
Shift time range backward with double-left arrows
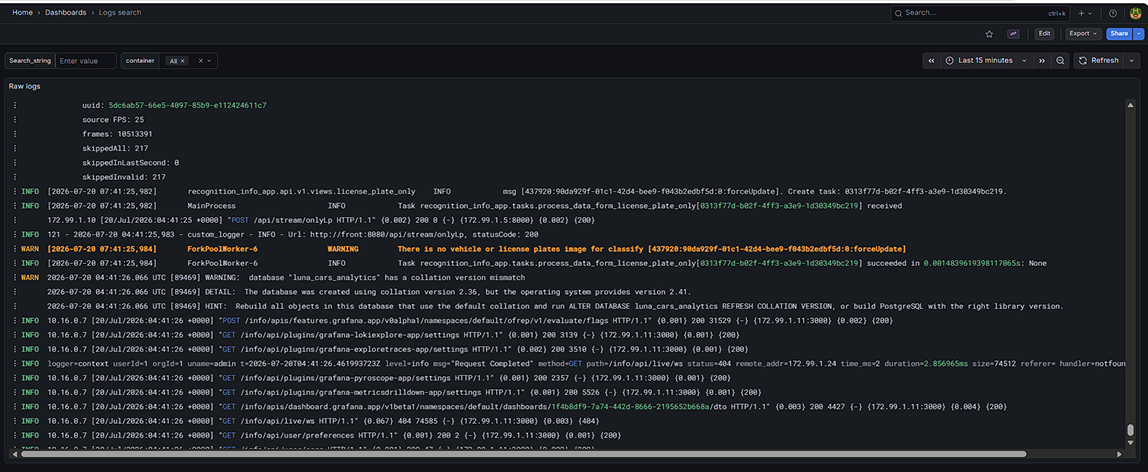pyautogui.click(x=931, y=61)
